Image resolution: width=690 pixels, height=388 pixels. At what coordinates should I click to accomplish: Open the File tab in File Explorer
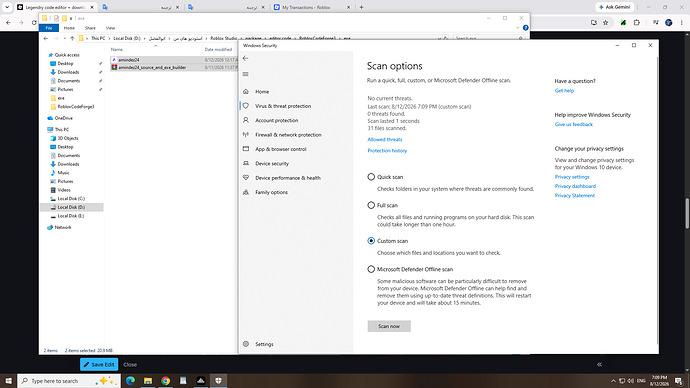coord(49,28)
